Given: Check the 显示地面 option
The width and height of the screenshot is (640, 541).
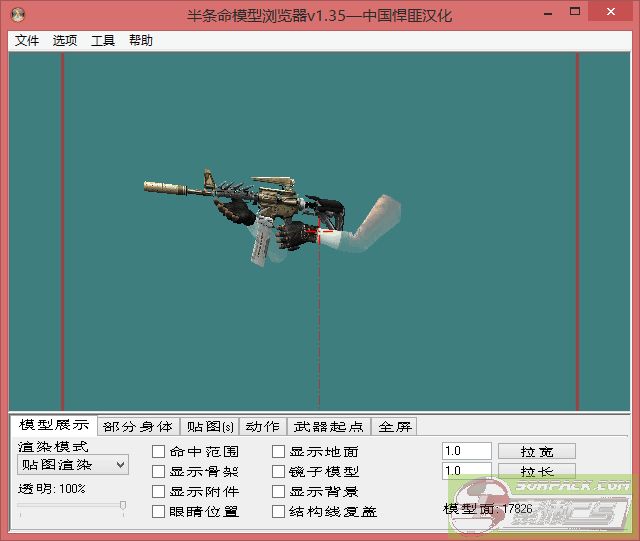Looking at the screenshot, I should [x=279, y=452].
